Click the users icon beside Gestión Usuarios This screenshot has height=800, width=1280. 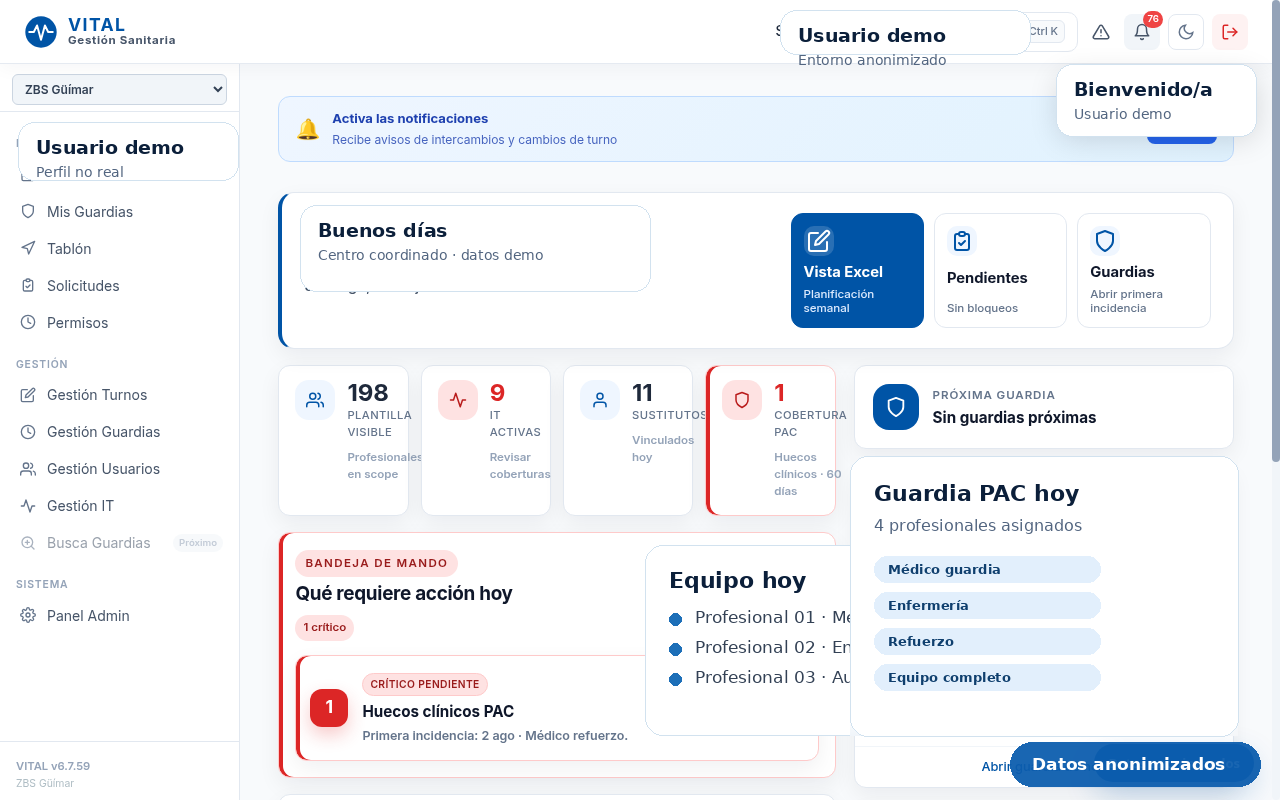tap(28, 469)
